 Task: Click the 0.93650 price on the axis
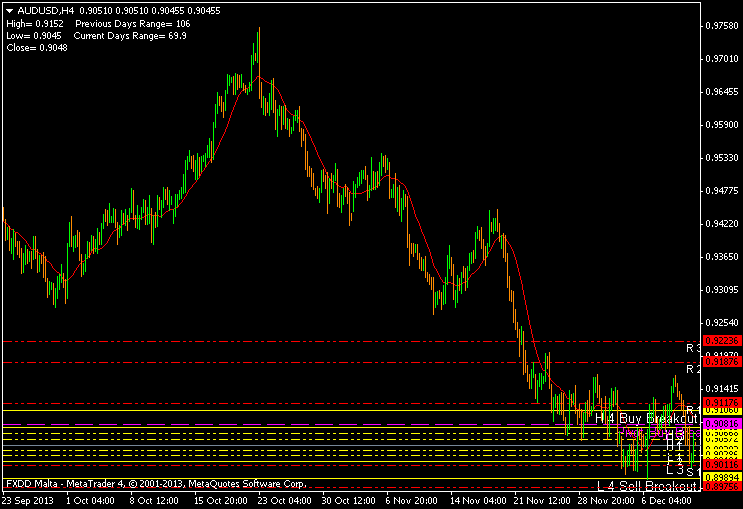(x=721, y=256)
